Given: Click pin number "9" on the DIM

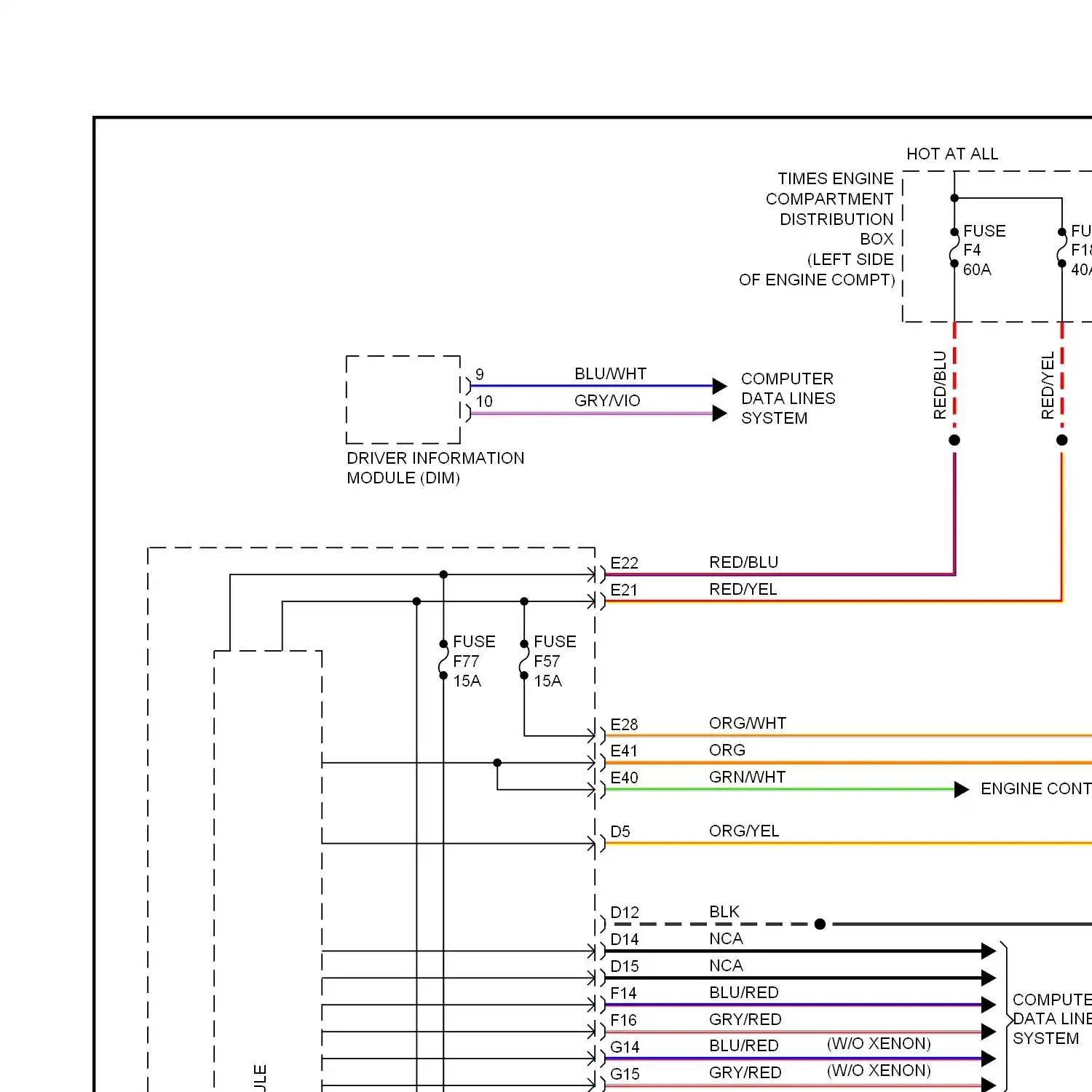Looking at the screenshot, I should point(480,374).
